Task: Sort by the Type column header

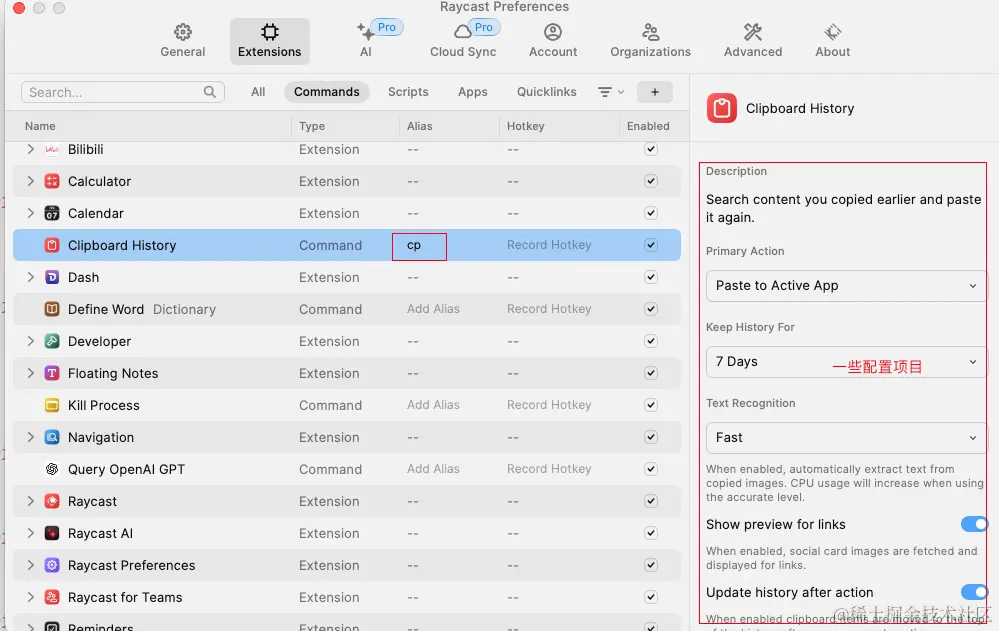Action: pos(312,126)
